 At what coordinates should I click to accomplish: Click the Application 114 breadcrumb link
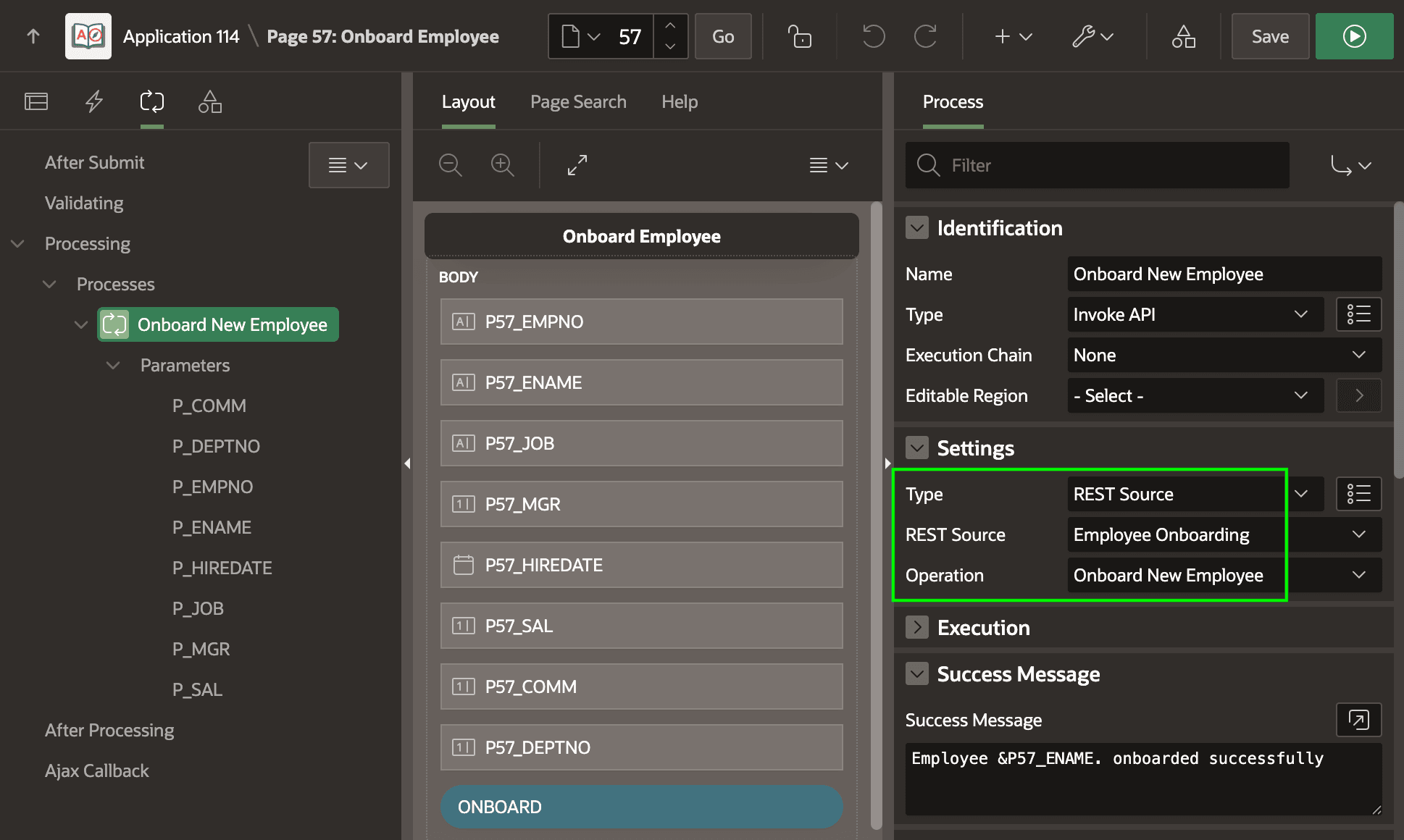(181, 36)
